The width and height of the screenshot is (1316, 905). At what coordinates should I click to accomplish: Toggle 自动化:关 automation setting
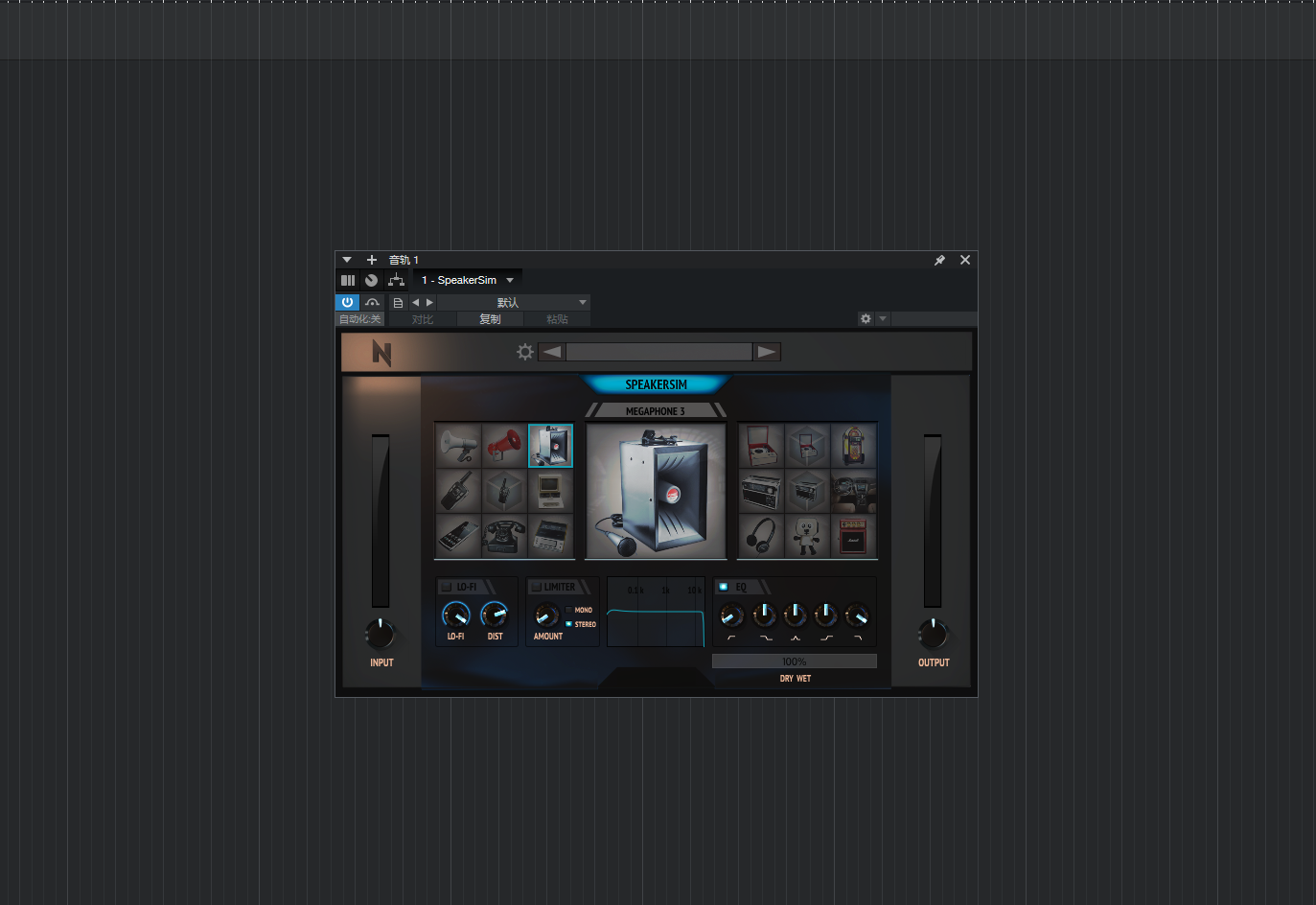click(359, 318)
